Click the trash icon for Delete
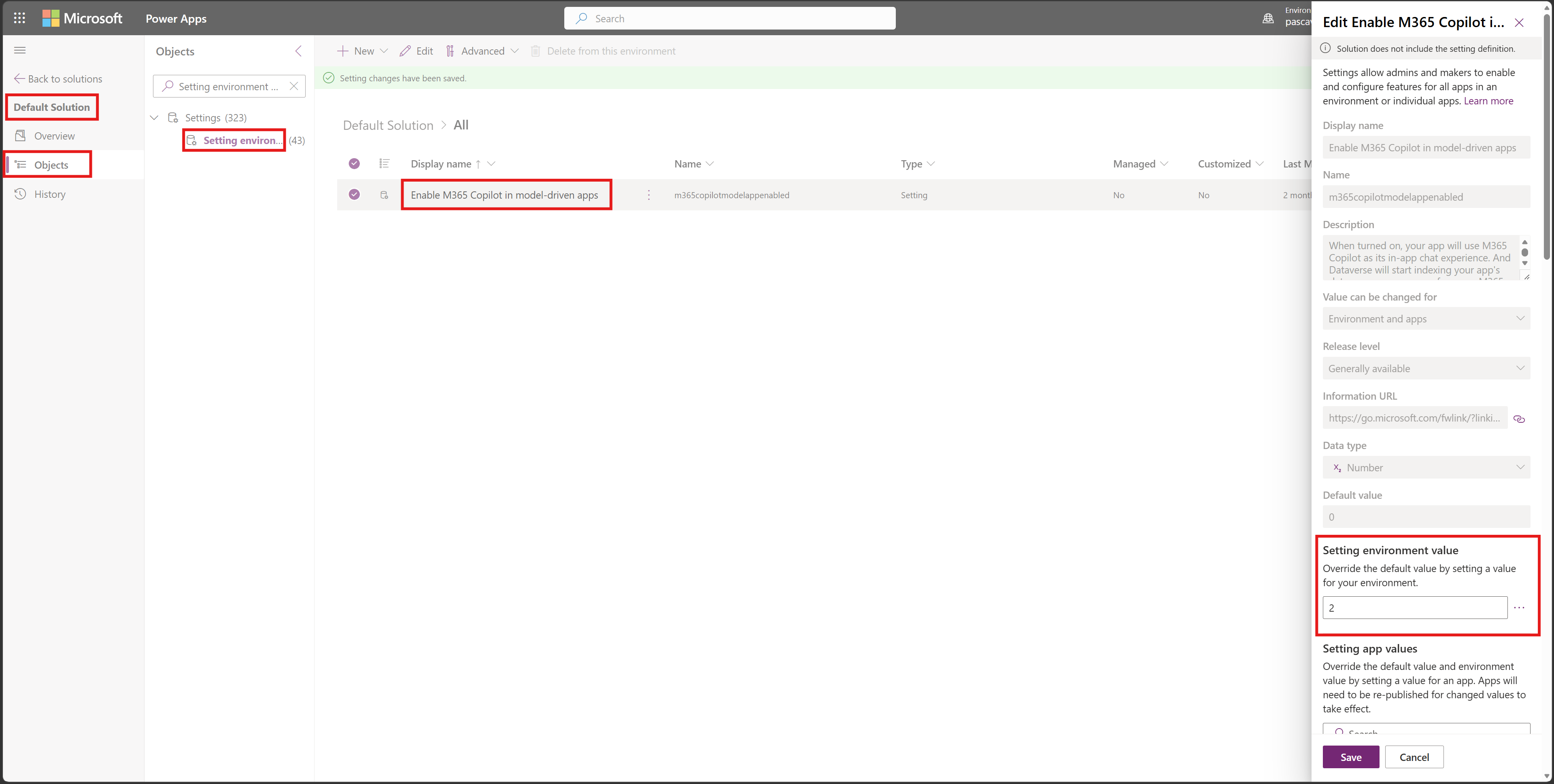1554x784 pixels. coord(535,51)
